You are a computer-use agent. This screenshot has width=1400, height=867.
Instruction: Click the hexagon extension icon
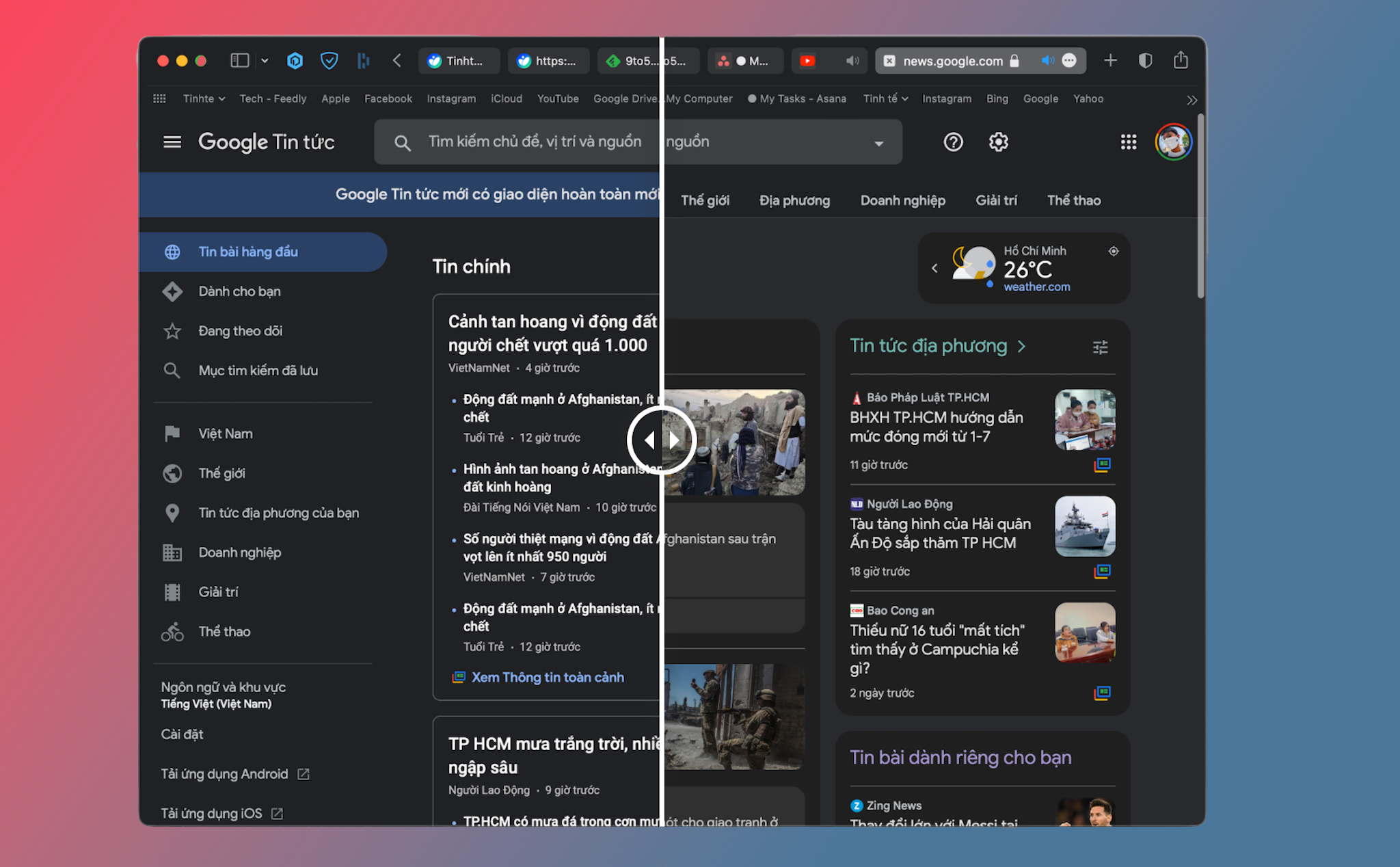[295, 61]
